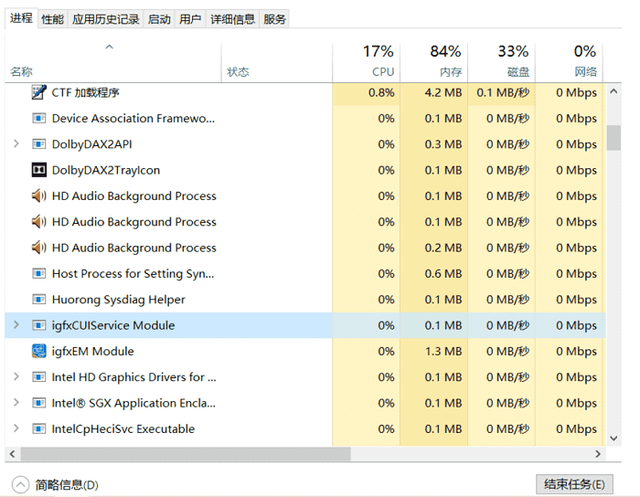640x497 pixels.
Task: Select the Device Association Framewo... row name
Action: (x=133, y=118)
